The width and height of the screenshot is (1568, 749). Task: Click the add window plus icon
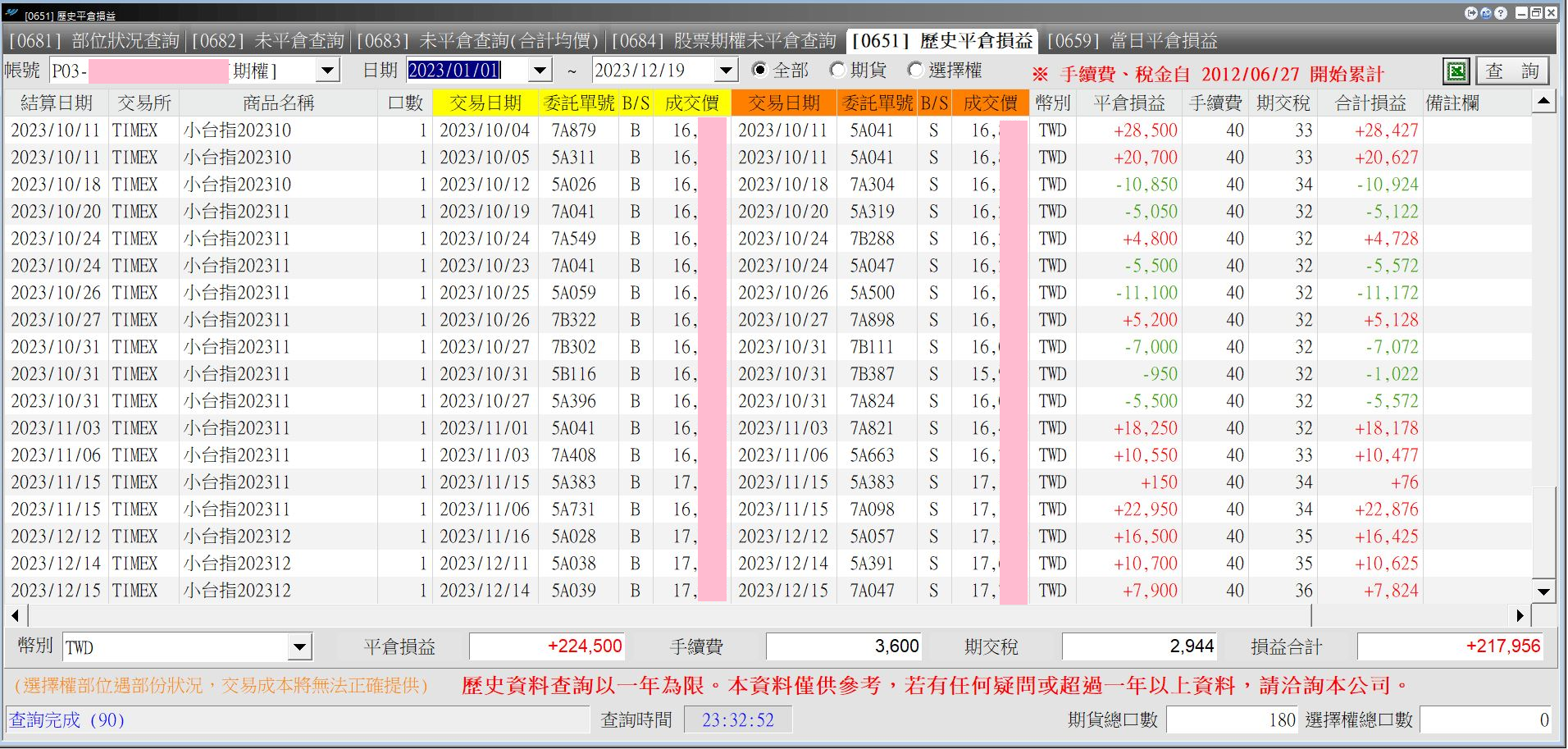(1486, 13)
